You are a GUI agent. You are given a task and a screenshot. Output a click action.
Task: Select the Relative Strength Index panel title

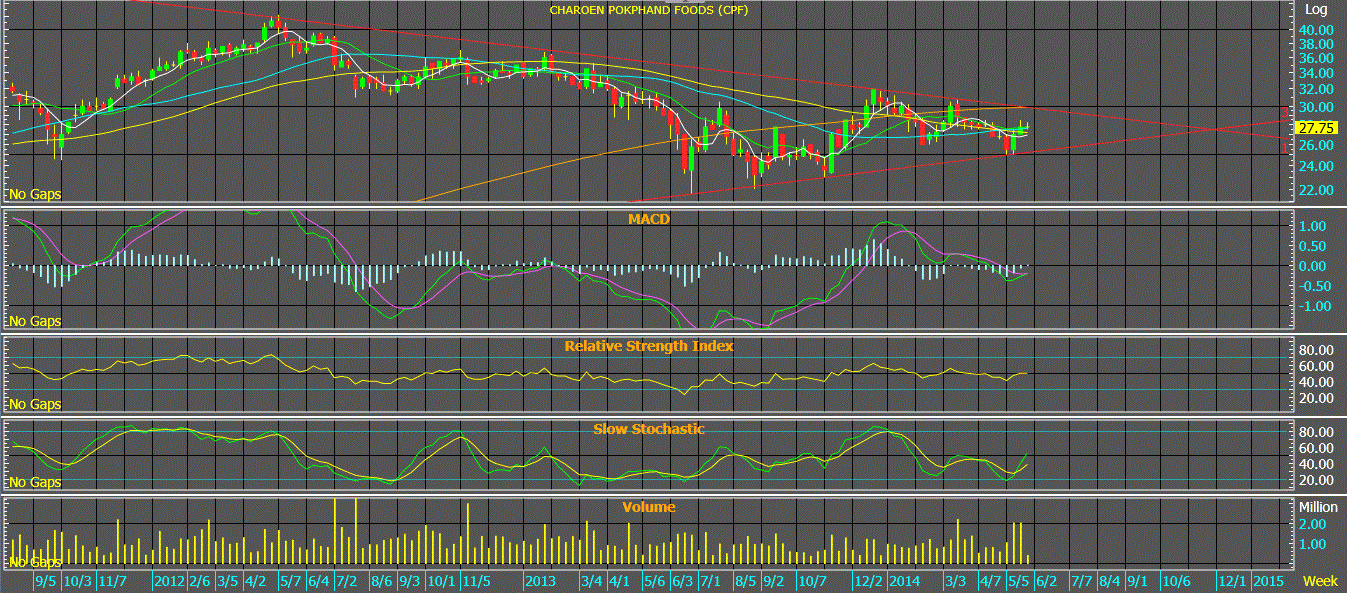648,346
